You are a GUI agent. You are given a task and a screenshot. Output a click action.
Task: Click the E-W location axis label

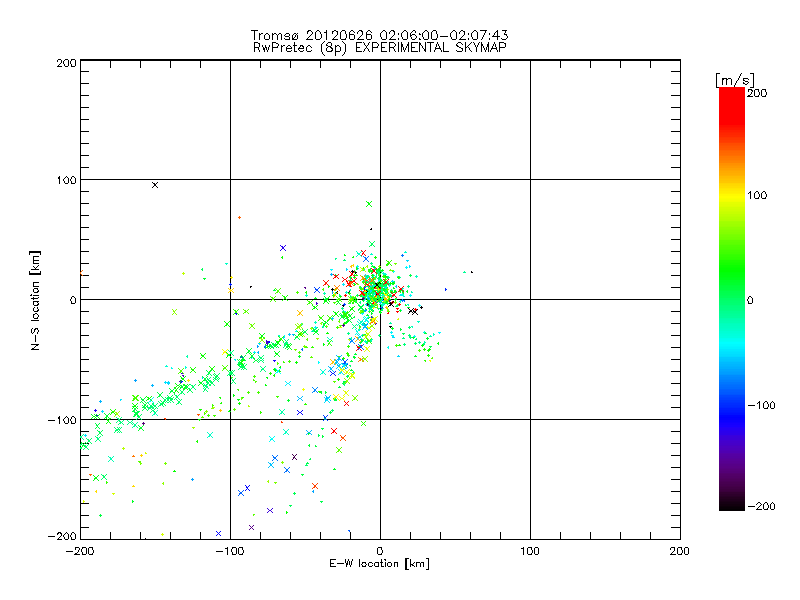(379, 565)
